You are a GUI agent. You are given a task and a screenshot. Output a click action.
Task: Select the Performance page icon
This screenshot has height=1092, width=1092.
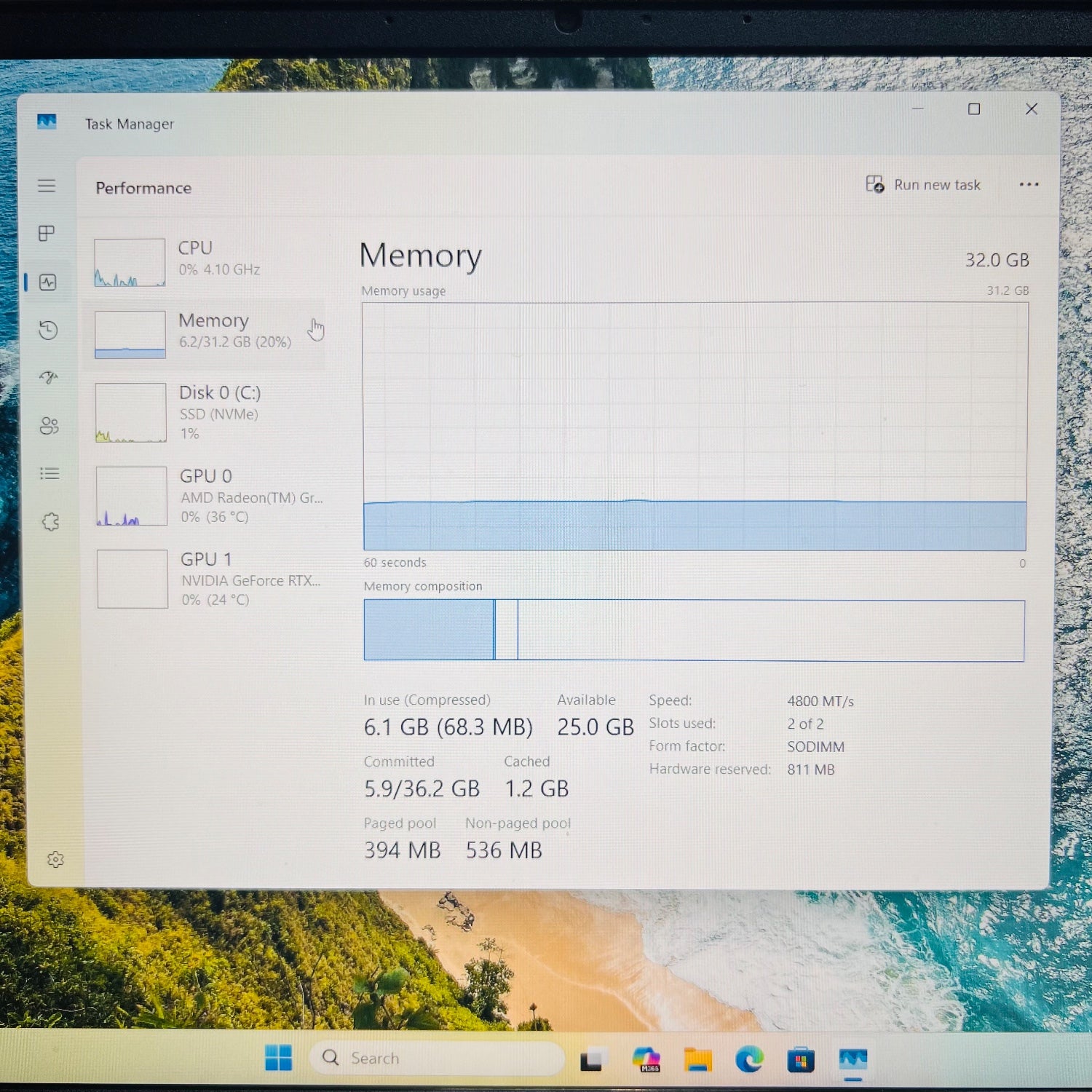point(48,282)
